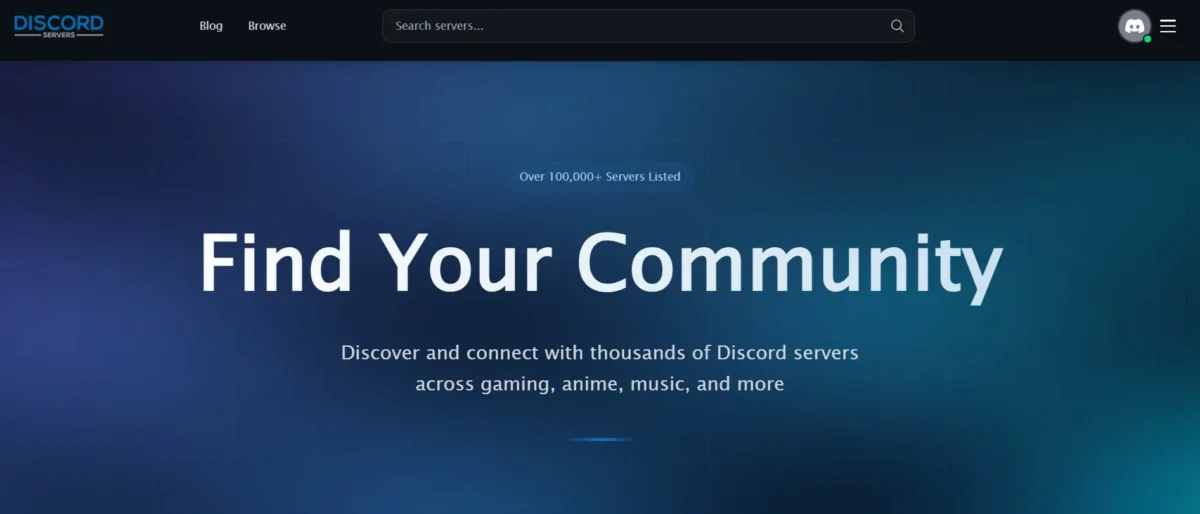Click the word Community in the headline
1200x514 pixels.
(790, 264)
